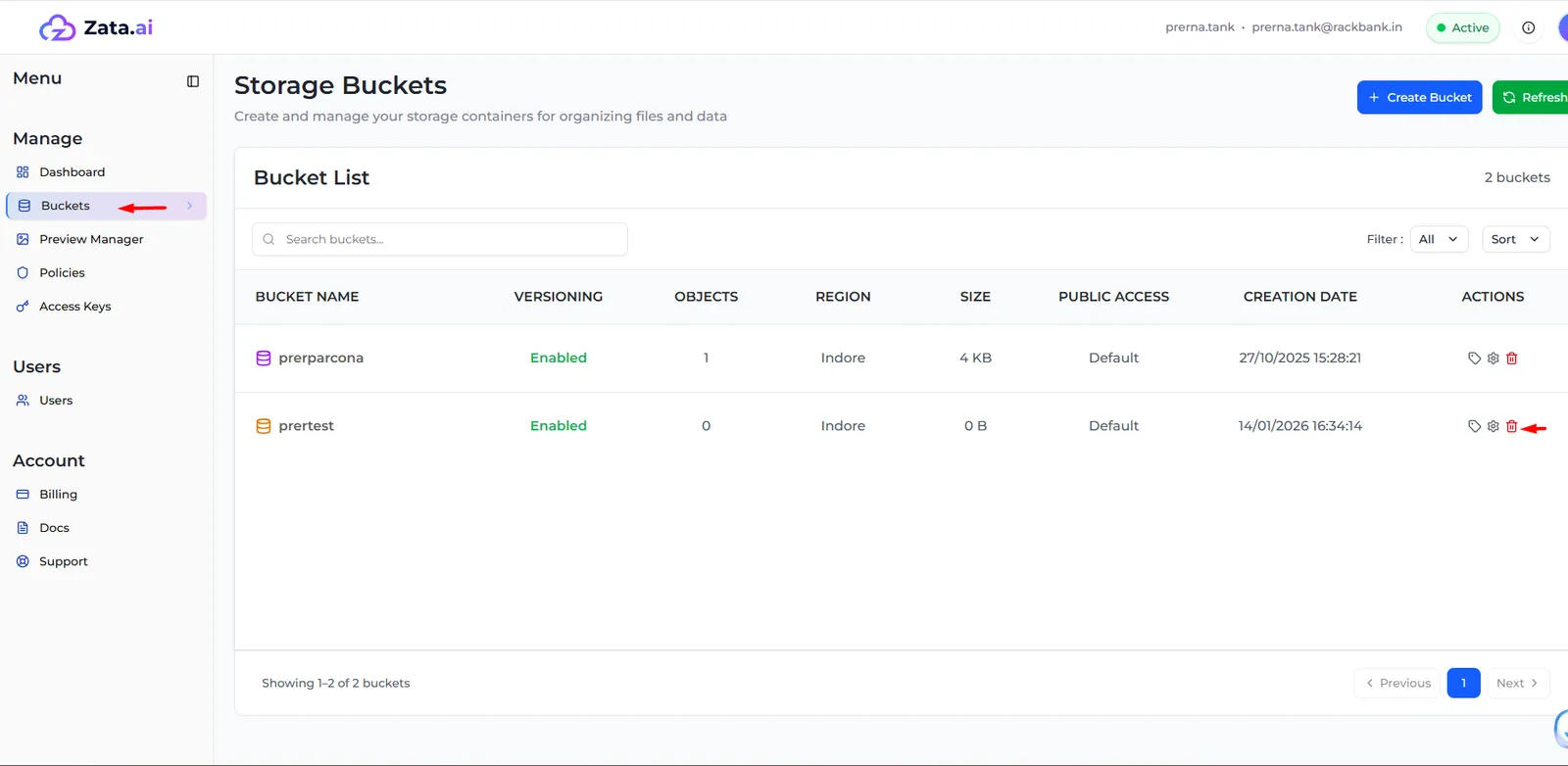Select page 1 in pagination
The height and width of the screenshot is (766, 1568).
tap(1463, 683)
